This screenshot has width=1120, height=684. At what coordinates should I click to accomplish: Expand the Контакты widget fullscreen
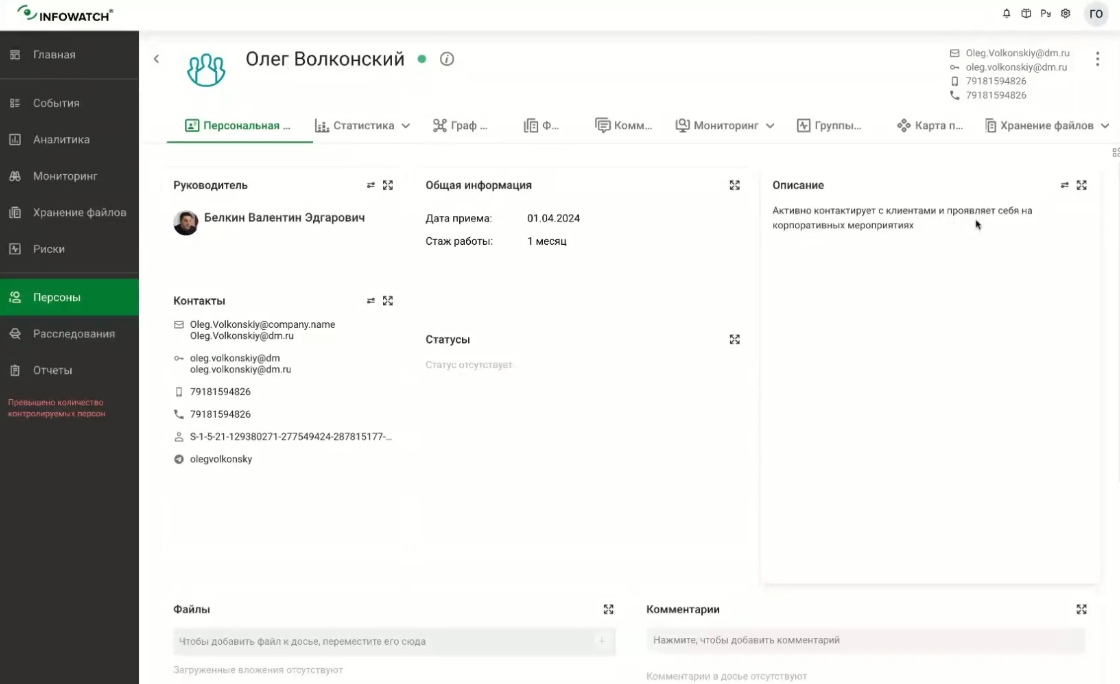[x=388, y=301]
